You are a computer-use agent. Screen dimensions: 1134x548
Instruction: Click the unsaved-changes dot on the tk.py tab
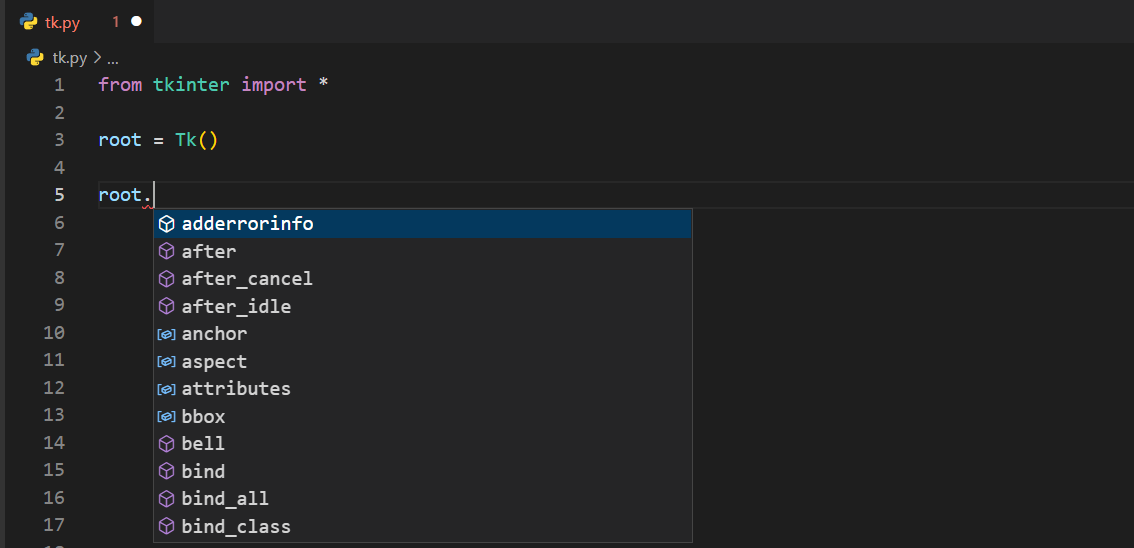[136, 21]
